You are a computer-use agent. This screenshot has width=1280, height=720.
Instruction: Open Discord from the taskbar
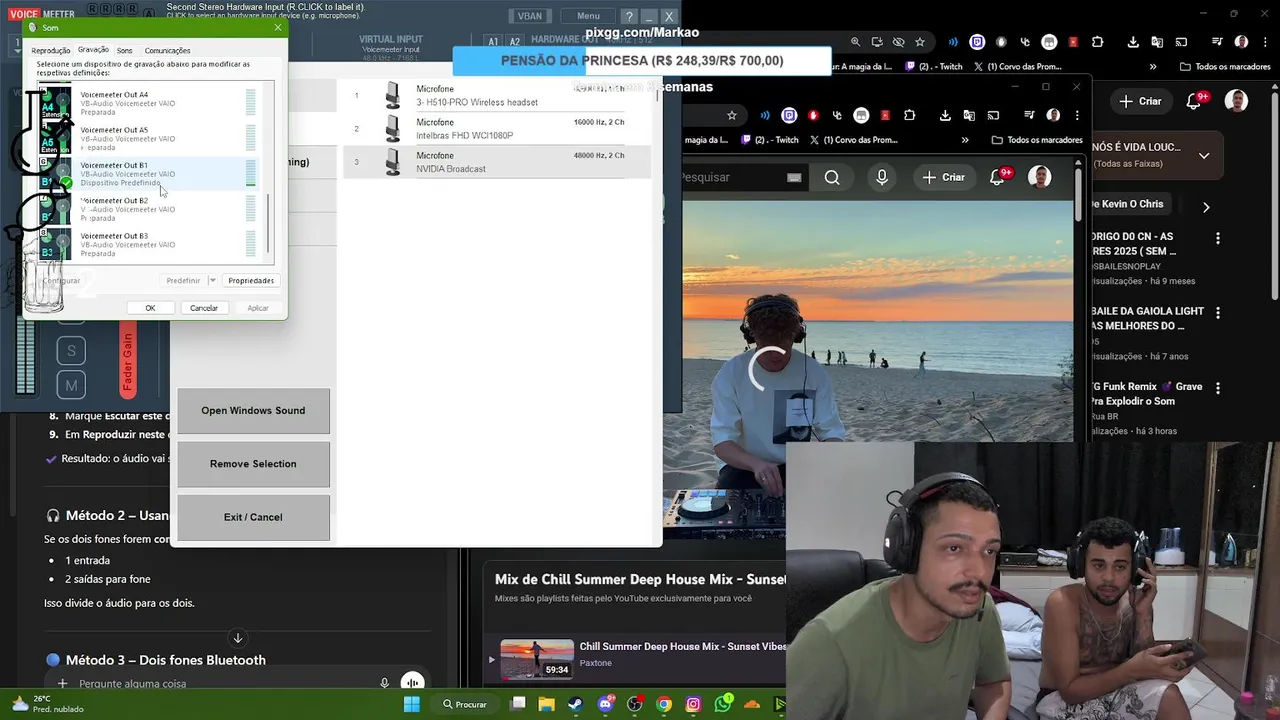click(605, 704)
